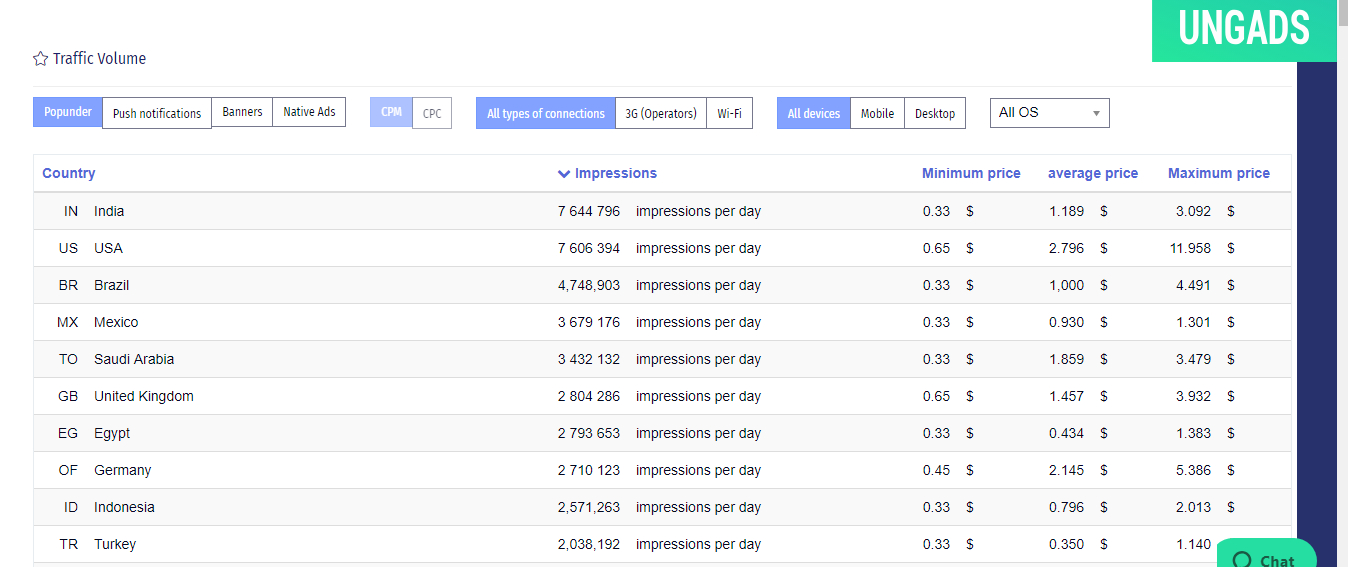Toggle pricing model to CPM
Image resolution: width=1348 pixels, height=567 pixels.
click(x=391, y=112)
